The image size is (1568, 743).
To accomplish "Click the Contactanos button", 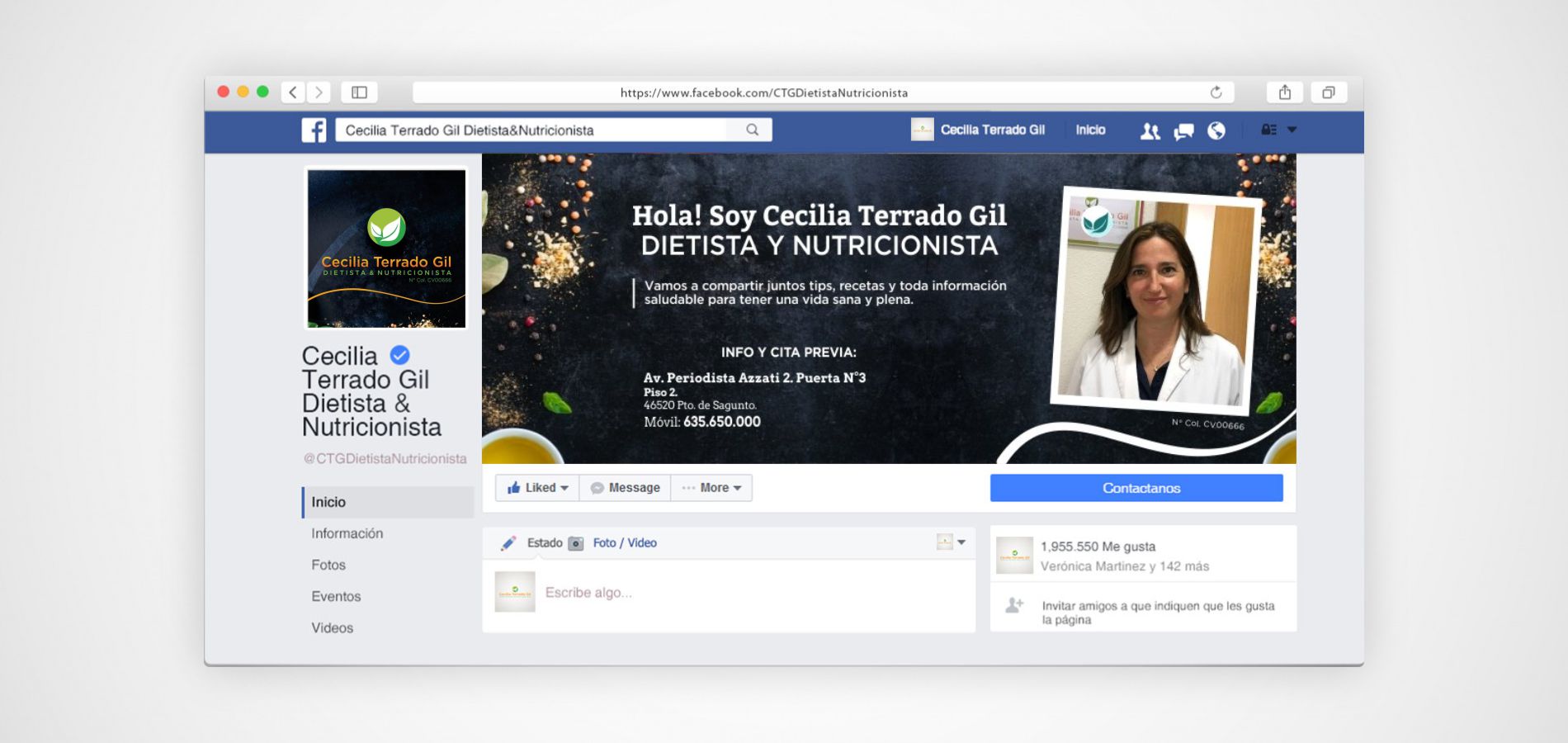I will [1136, 488].
